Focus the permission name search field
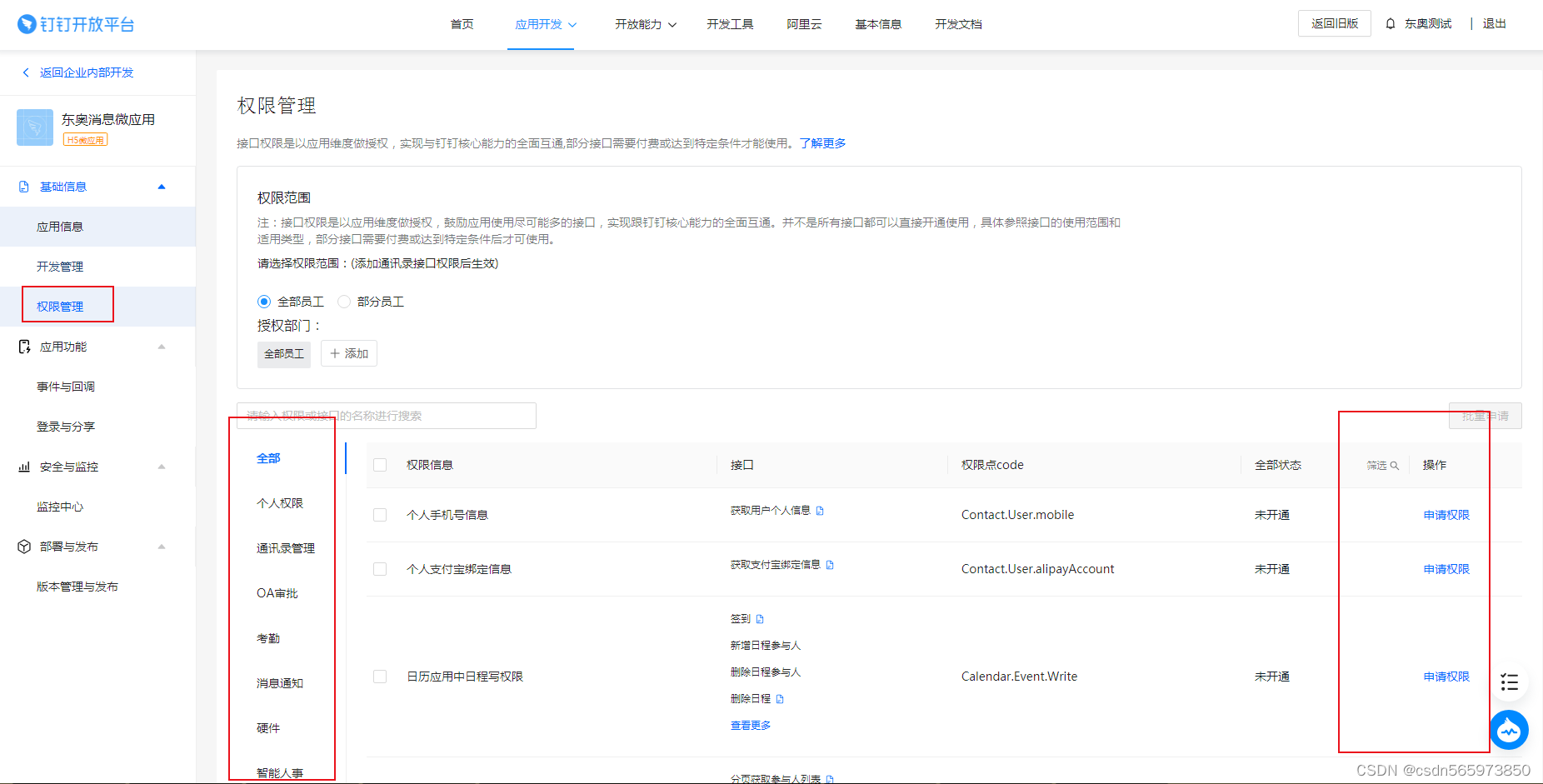This screenshot has height=784, width=1543. click(387, 416)
